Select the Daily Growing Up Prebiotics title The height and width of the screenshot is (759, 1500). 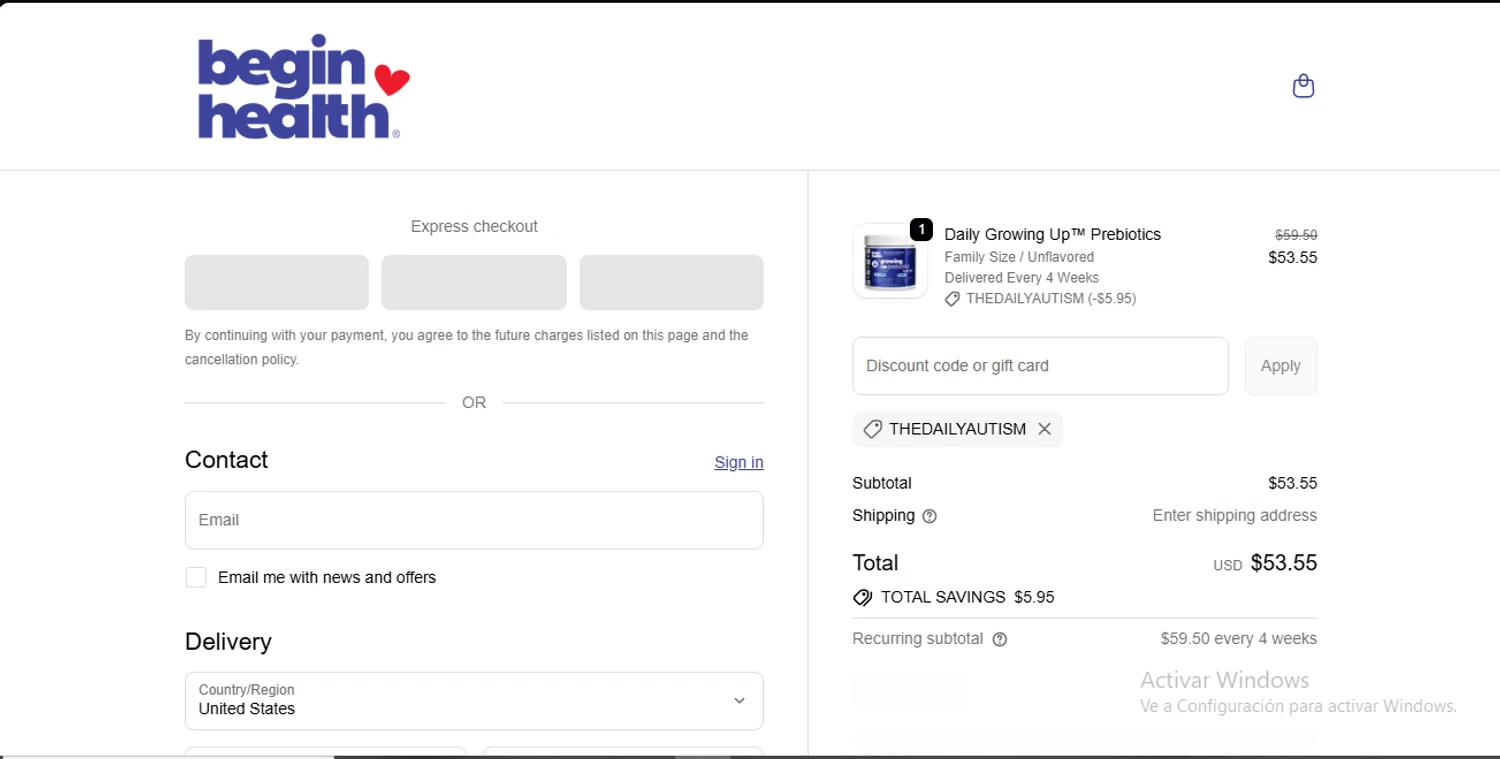1052,234
